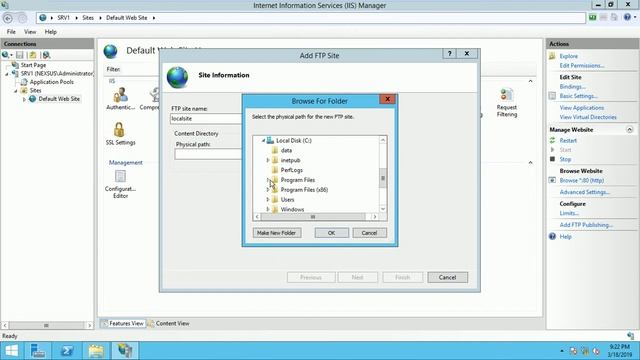
Task: Select the PerfLogs folder
Action: [292, 170]
